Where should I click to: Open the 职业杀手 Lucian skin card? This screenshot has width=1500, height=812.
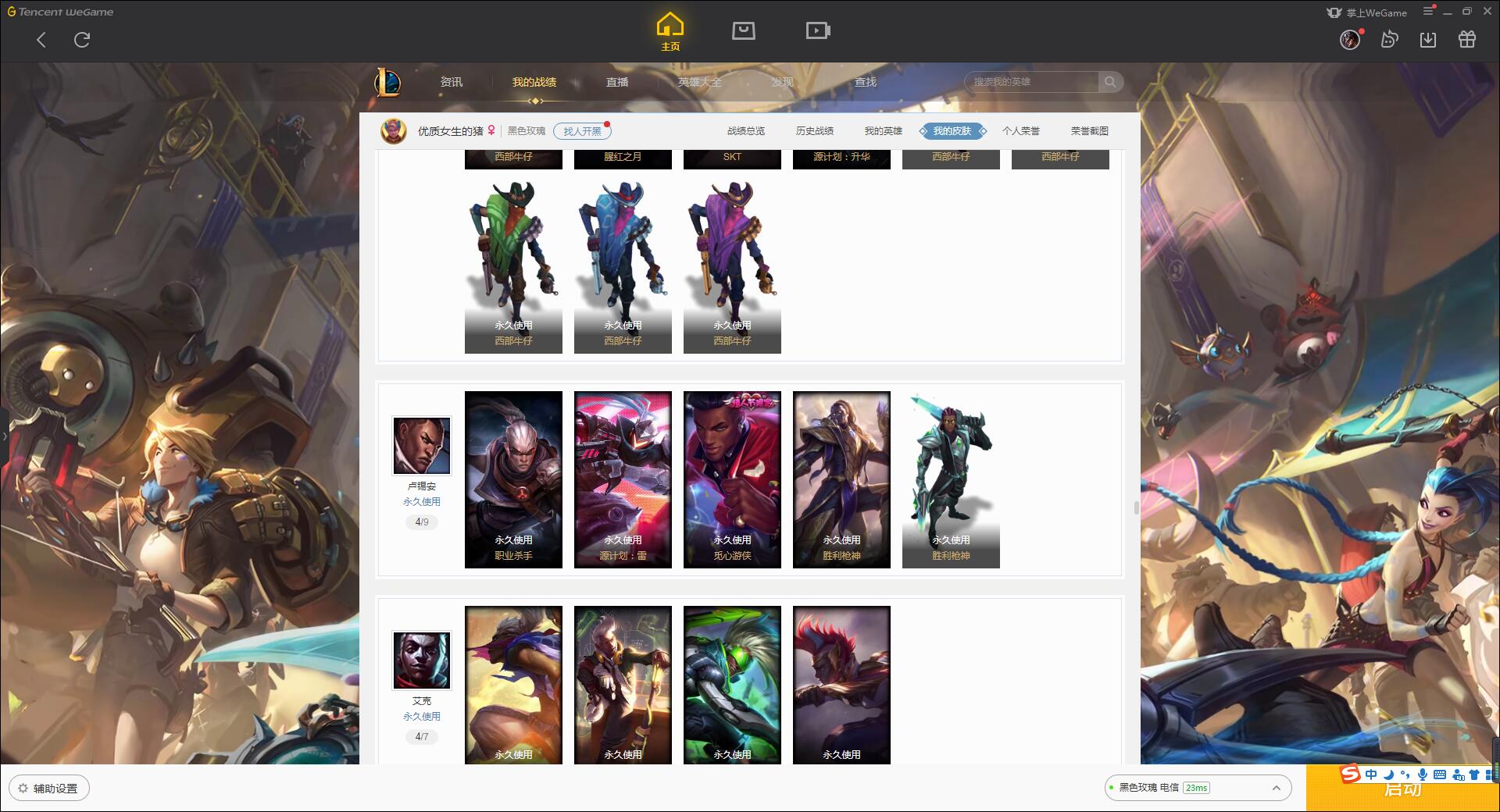513,479
